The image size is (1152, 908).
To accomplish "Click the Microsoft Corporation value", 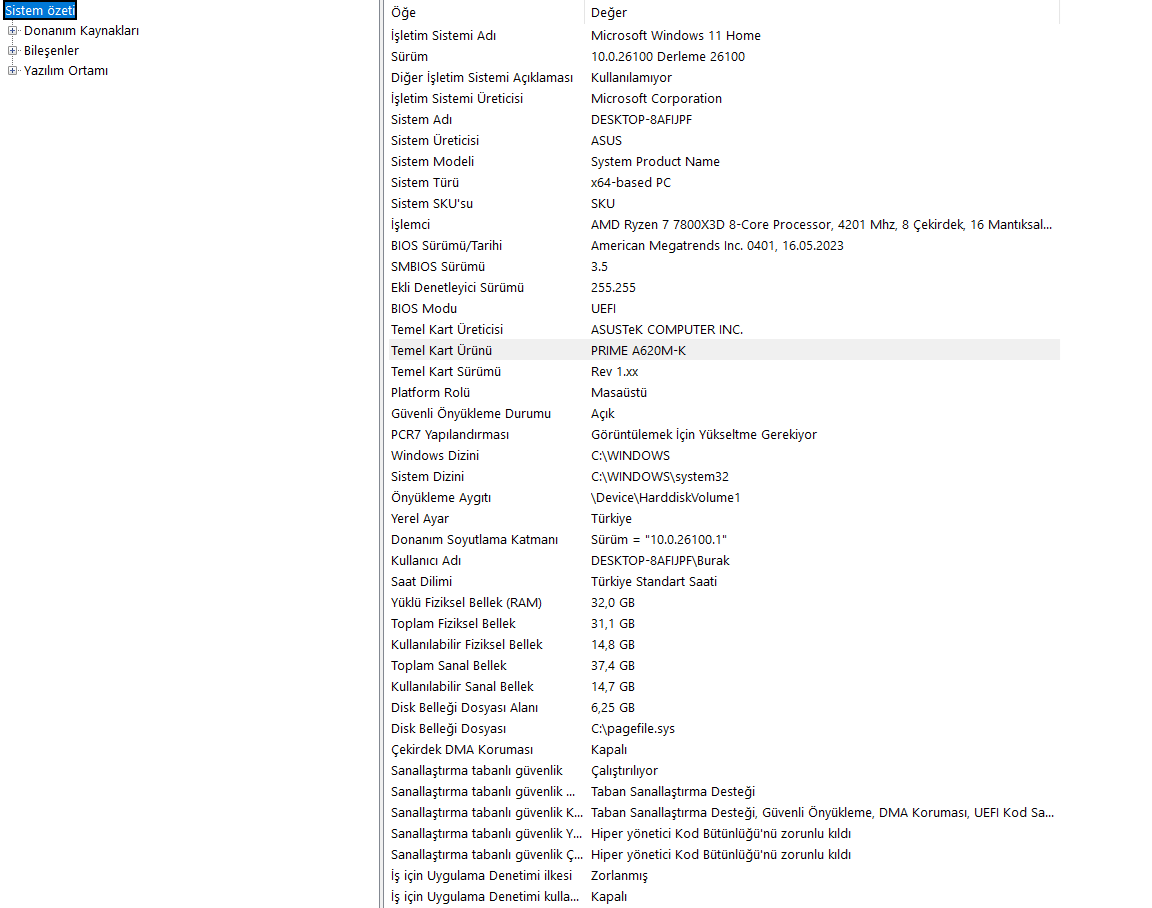I will point(656,98).
